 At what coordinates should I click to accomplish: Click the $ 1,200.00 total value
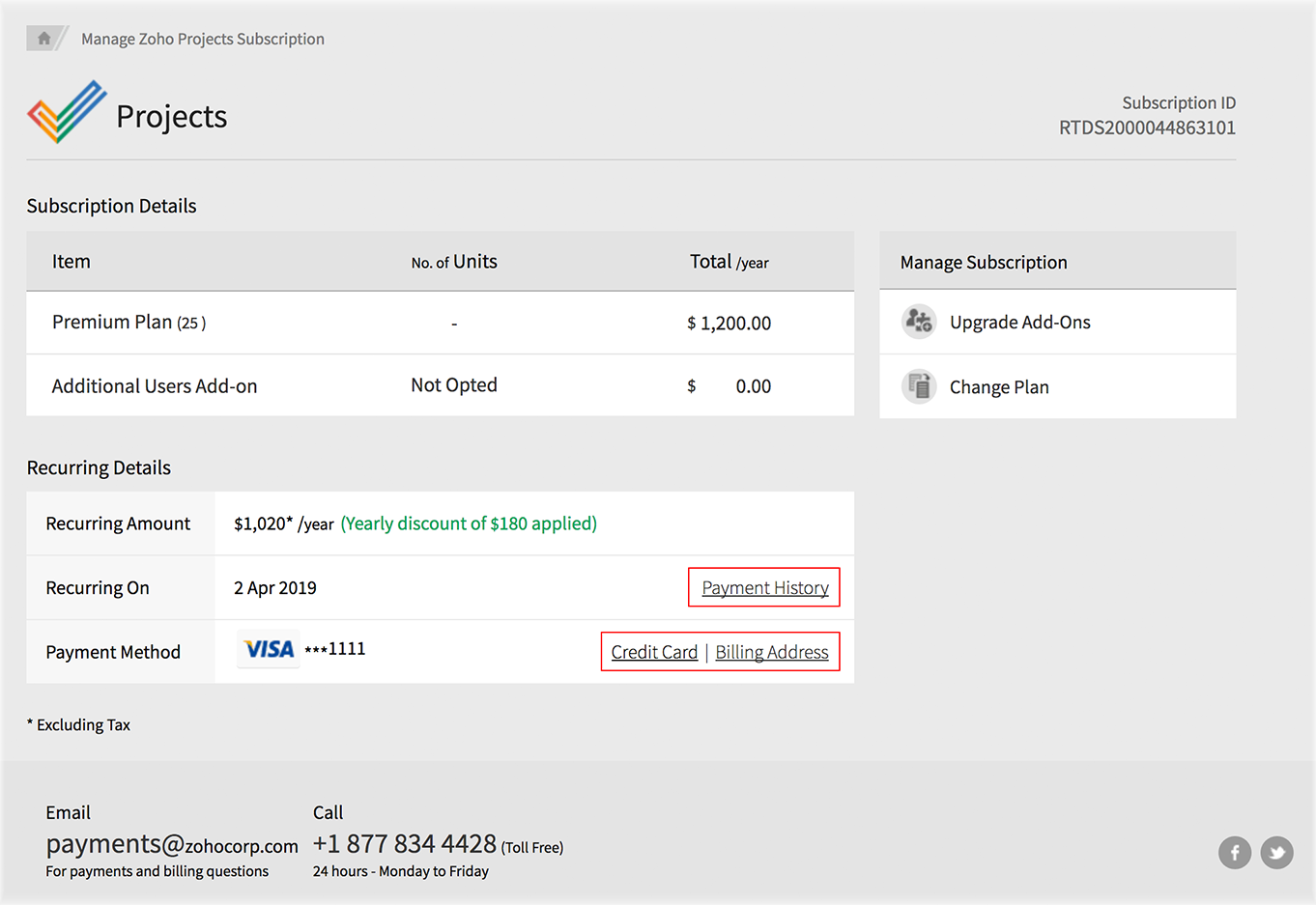(729, 323)
